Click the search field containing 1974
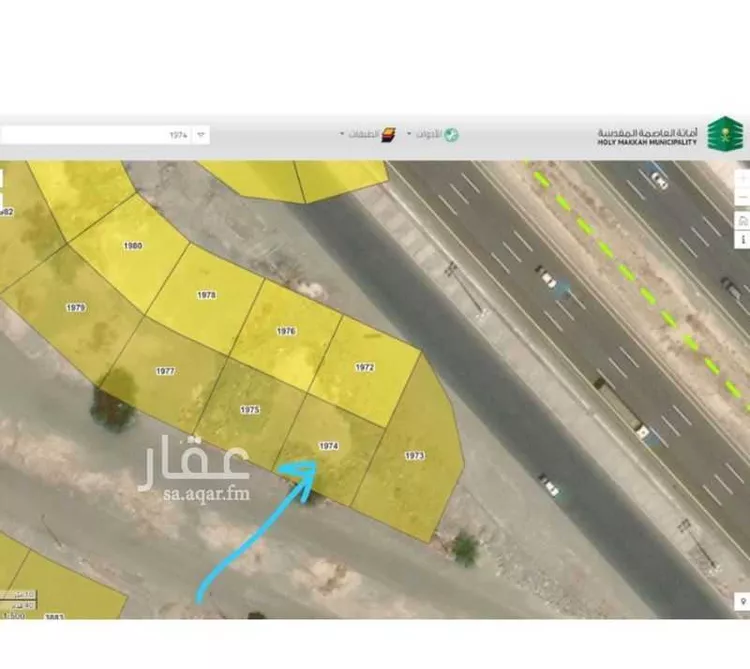Viewport: 750px width, 669px height. pyautogui.click(x=96, y=135)
